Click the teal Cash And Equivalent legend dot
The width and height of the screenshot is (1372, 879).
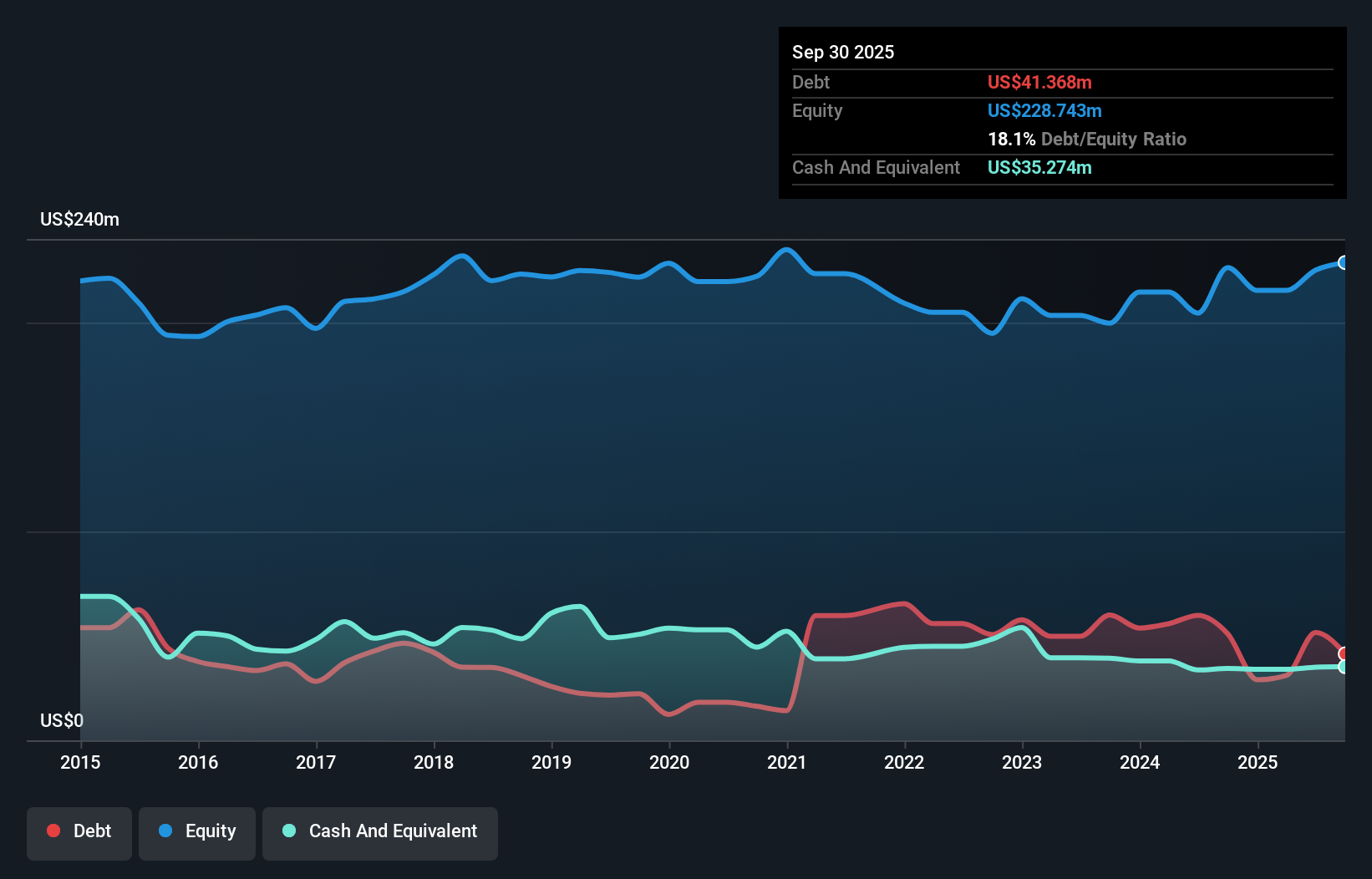coord(290,831)
